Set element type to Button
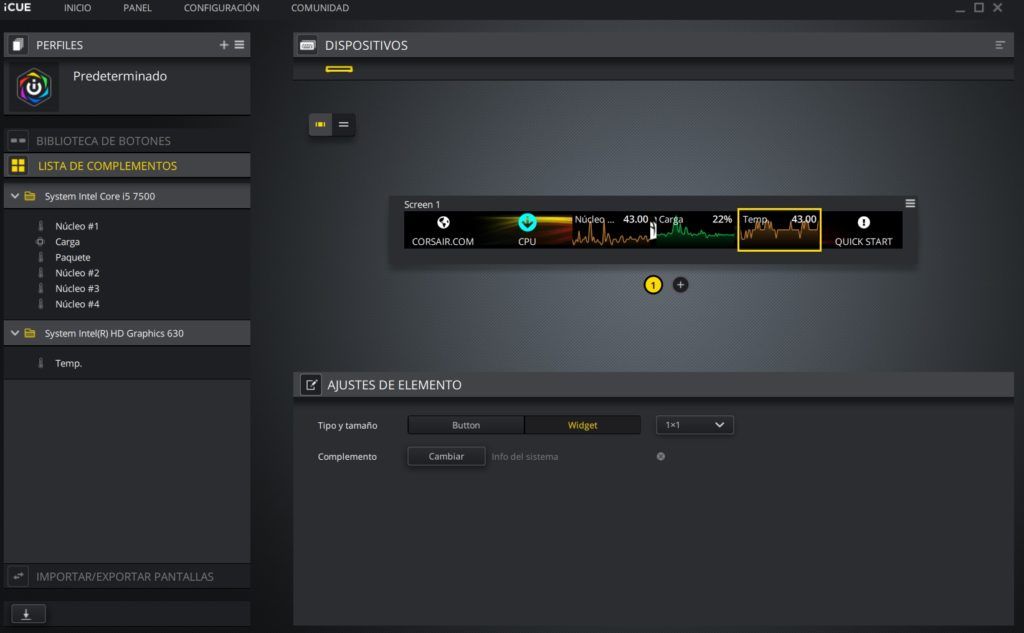The height and width of the screenshot is (633, 1024). pyautogui.click(x=466, y=425)
